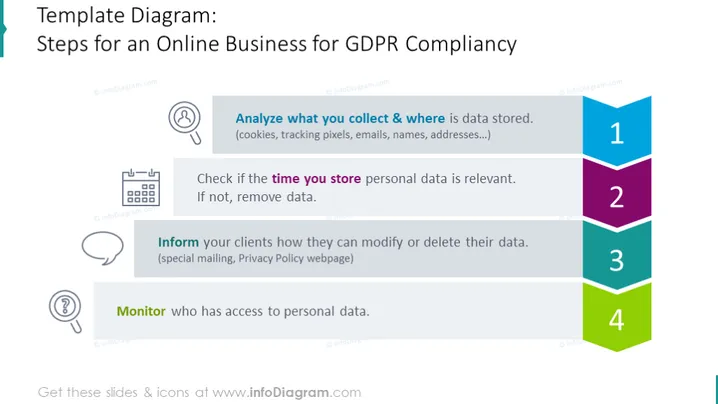Click the speech bubble icon beside step 3
Image resolution: width=718 pixels, height=404 pixels.
pyautogui.click(x=103, y=248)
